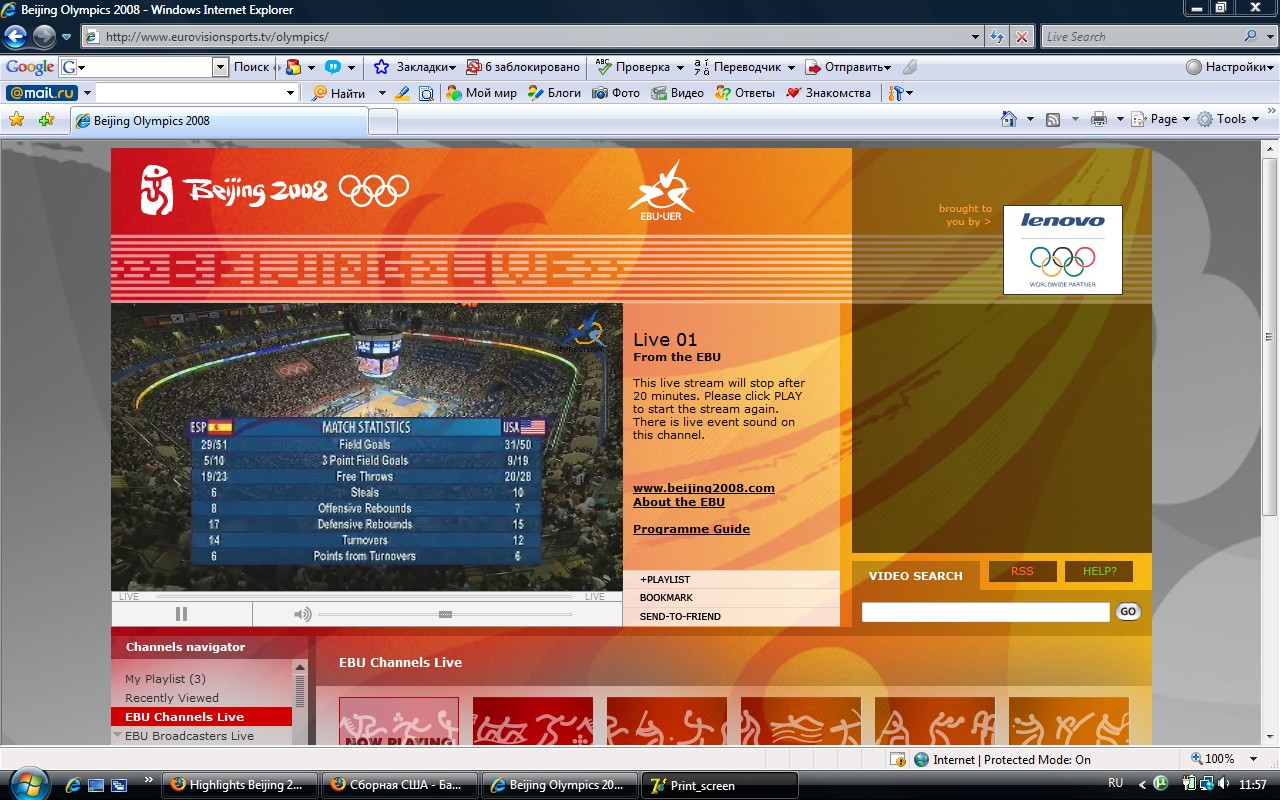Click the Mail.ru toolbar highlighter icon

pyautogui.click(x=402, y=93)
